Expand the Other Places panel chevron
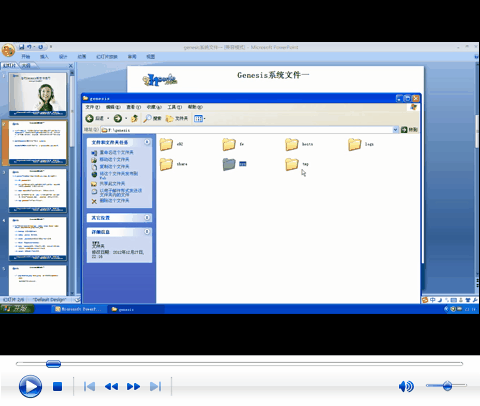This screenshot has height=406, width=480. pos(147,218)
